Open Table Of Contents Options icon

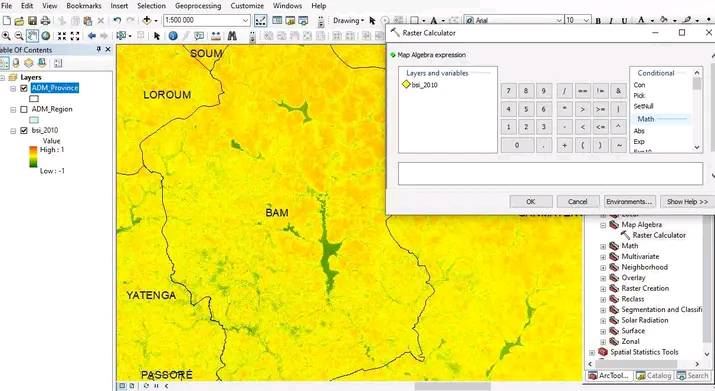[58, 63]
